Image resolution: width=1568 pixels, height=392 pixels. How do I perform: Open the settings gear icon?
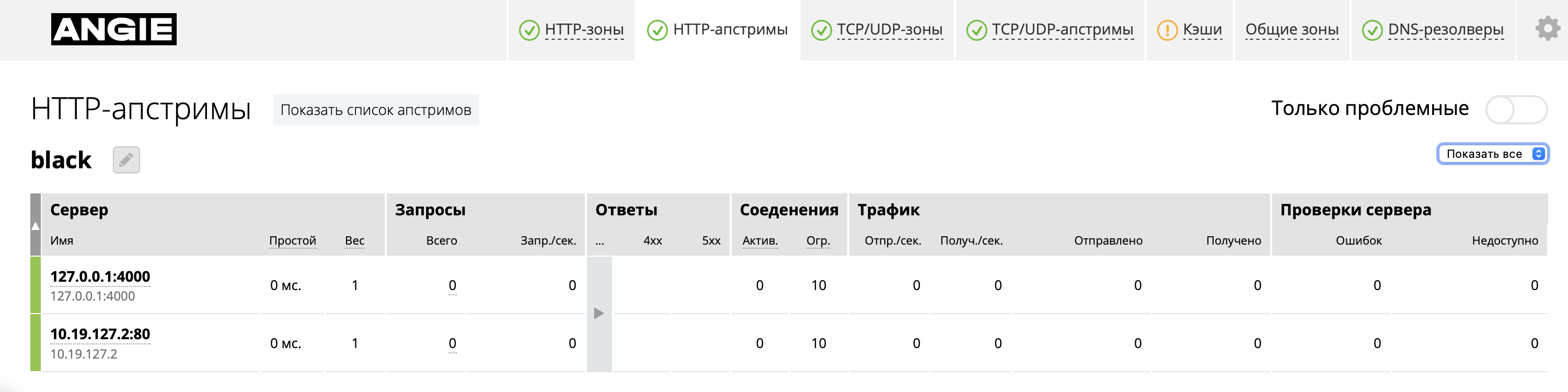coord(1547,29)
